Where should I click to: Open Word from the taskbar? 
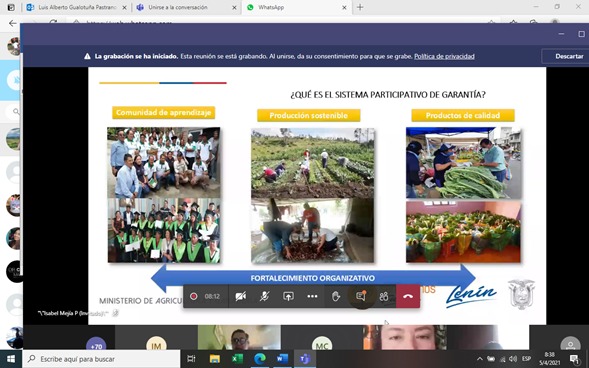[282, 359]
